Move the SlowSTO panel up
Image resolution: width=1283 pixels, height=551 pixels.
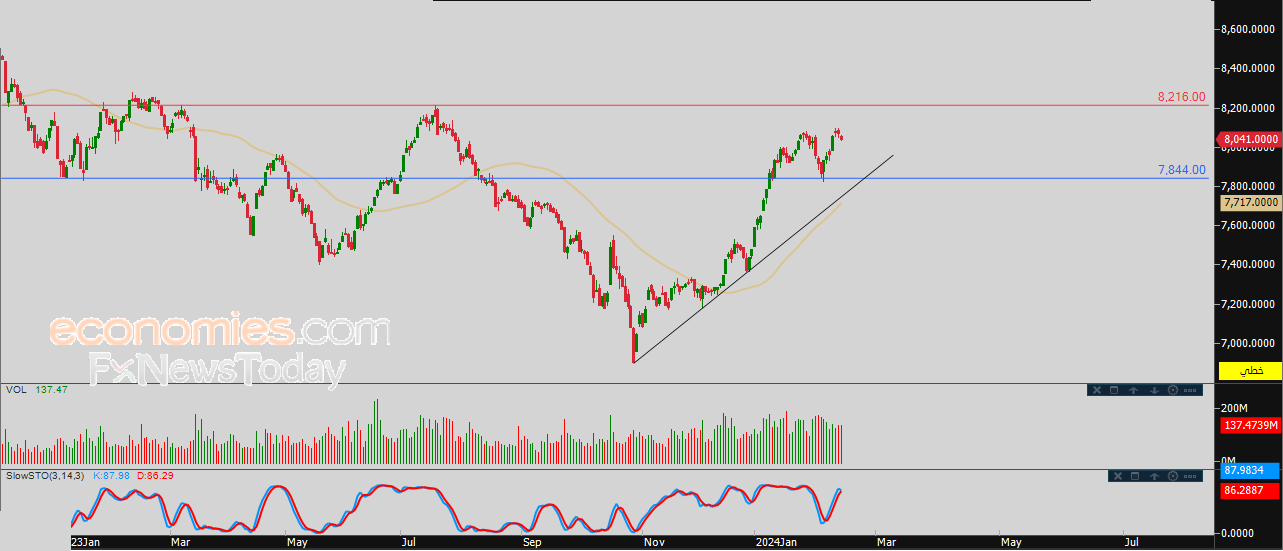point(1154,476)
